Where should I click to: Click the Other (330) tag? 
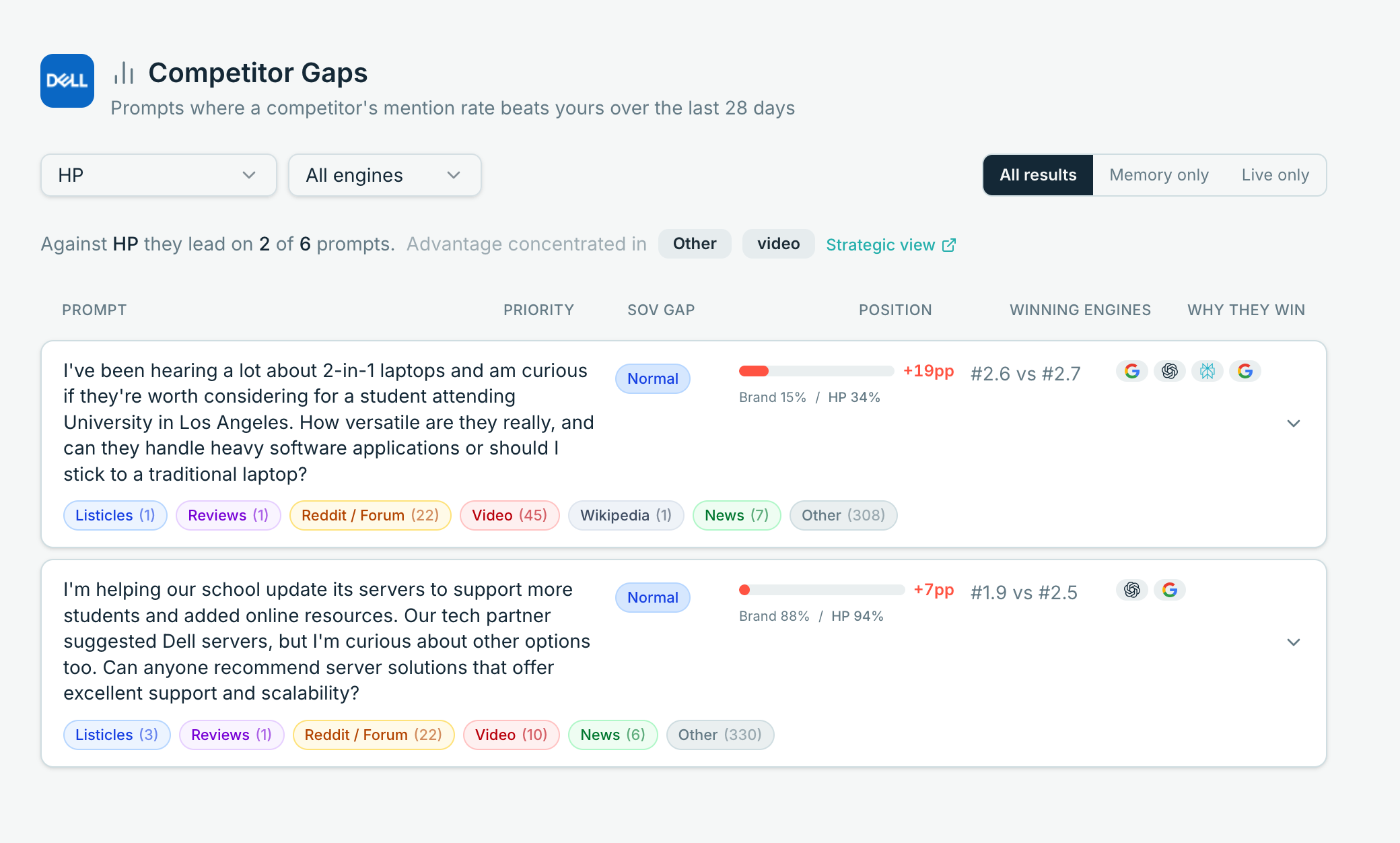[720, 735]
